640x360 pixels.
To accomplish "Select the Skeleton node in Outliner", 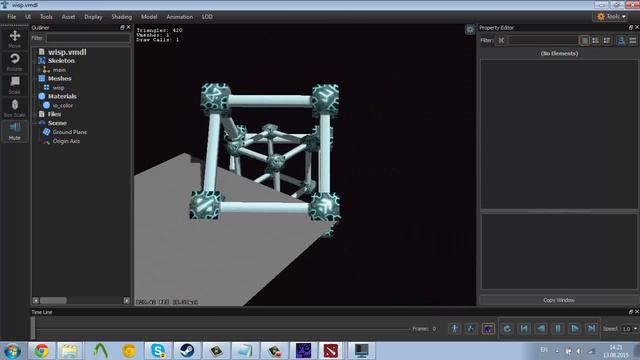I will point(61,60).
